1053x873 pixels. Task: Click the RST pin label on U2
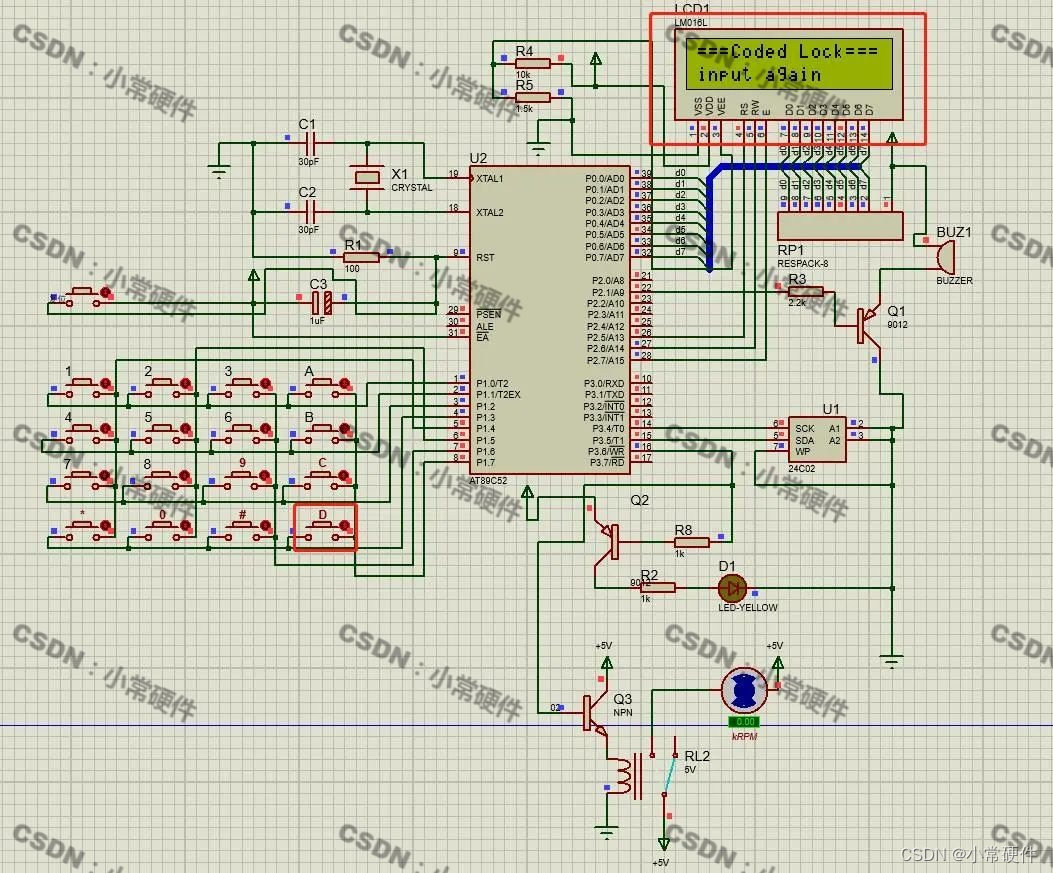pos(485,257)
